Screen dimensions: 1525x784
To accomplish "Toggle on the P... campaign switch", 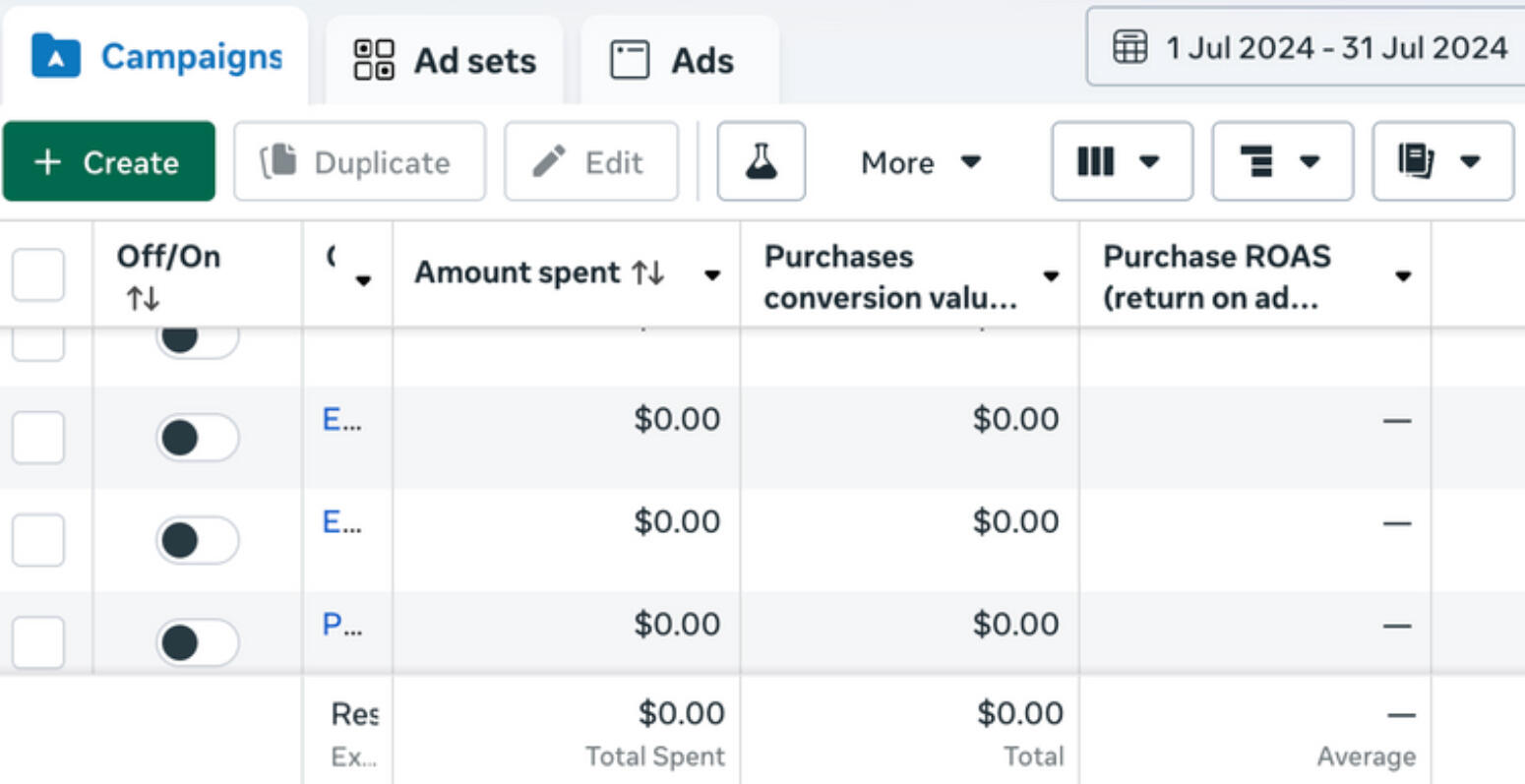I will [x=197, y=642].
